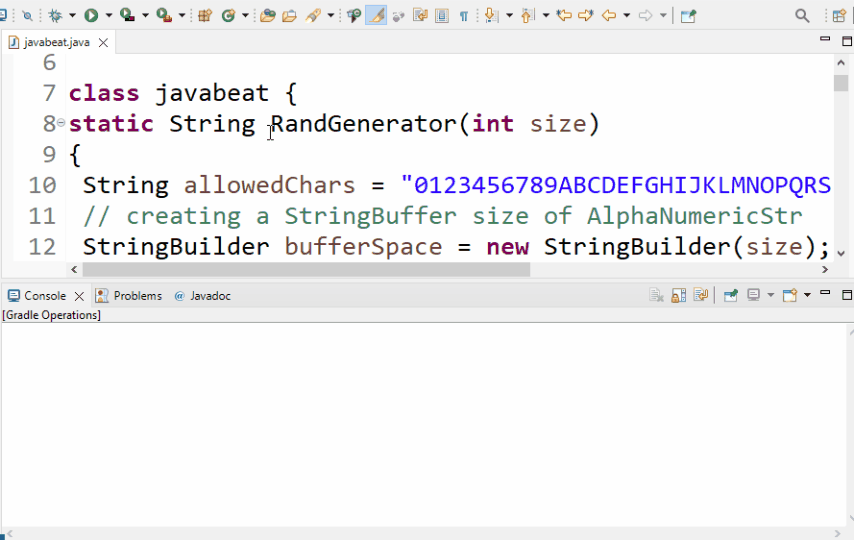Switch to the Javadoc tab
The width and height of the screenshot is (854, 540).
[203, 296]
